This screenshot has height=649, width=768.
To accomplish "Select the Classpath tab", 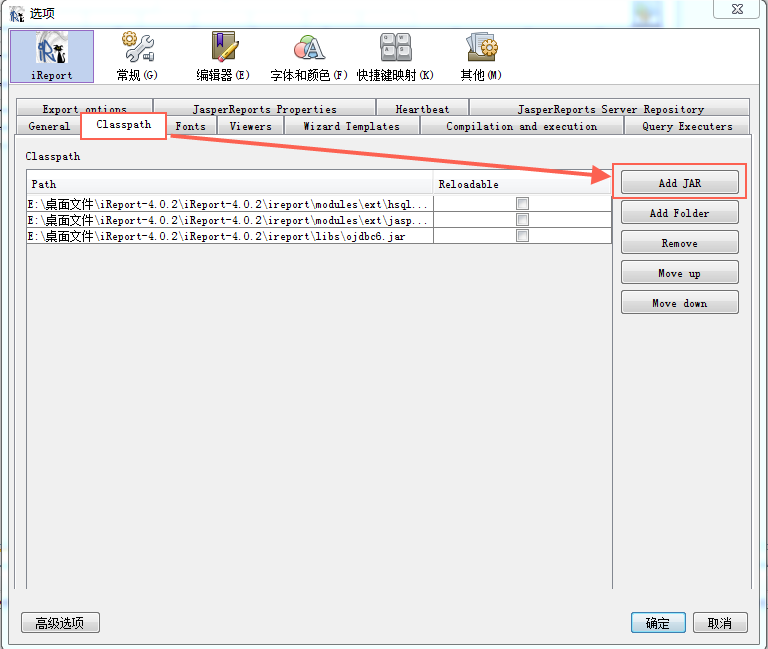I will (x=123, y=125).
